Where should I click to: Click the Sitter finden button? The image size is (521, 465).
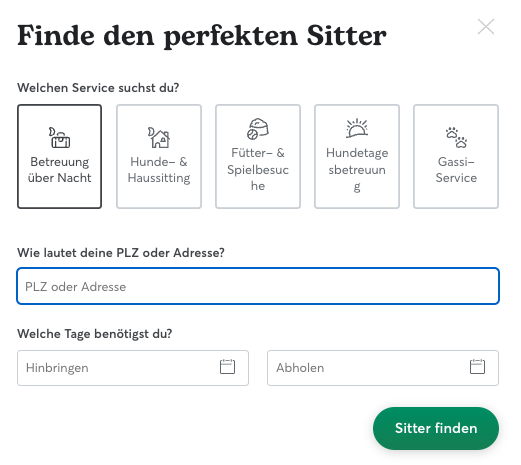[x=436, y=428]
